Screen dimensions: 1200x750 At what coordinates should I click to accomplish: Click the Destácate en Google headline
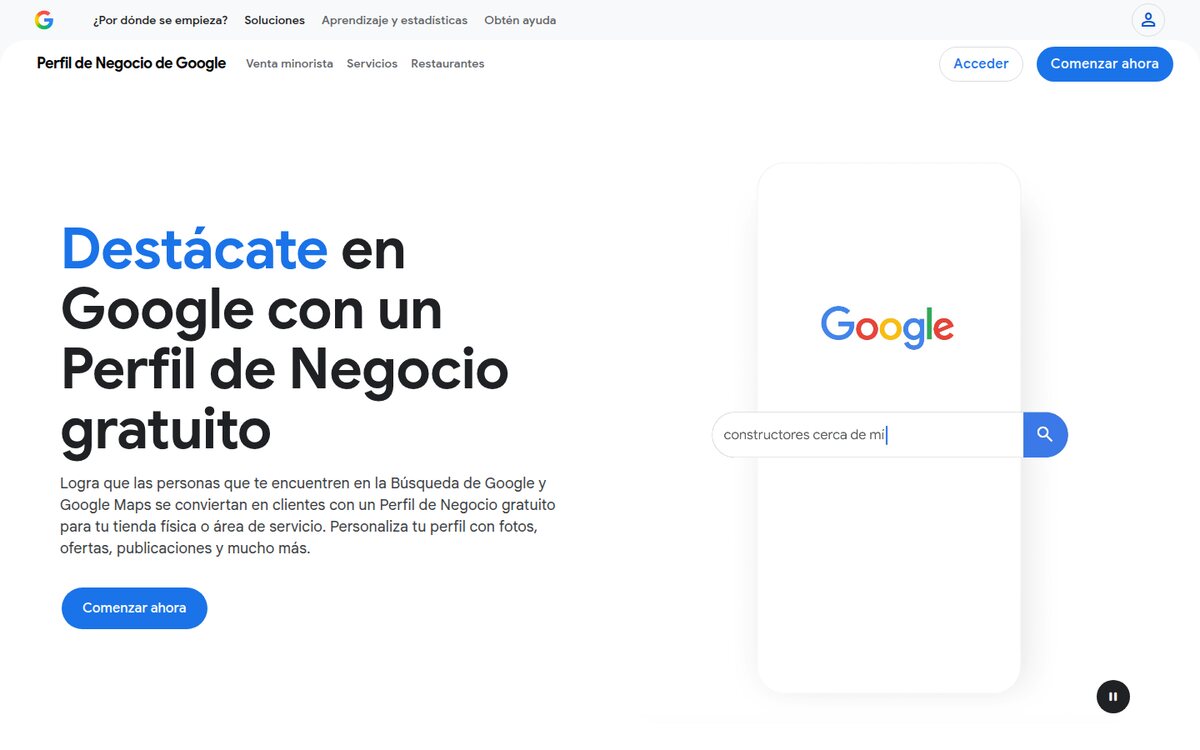[285, 340]
